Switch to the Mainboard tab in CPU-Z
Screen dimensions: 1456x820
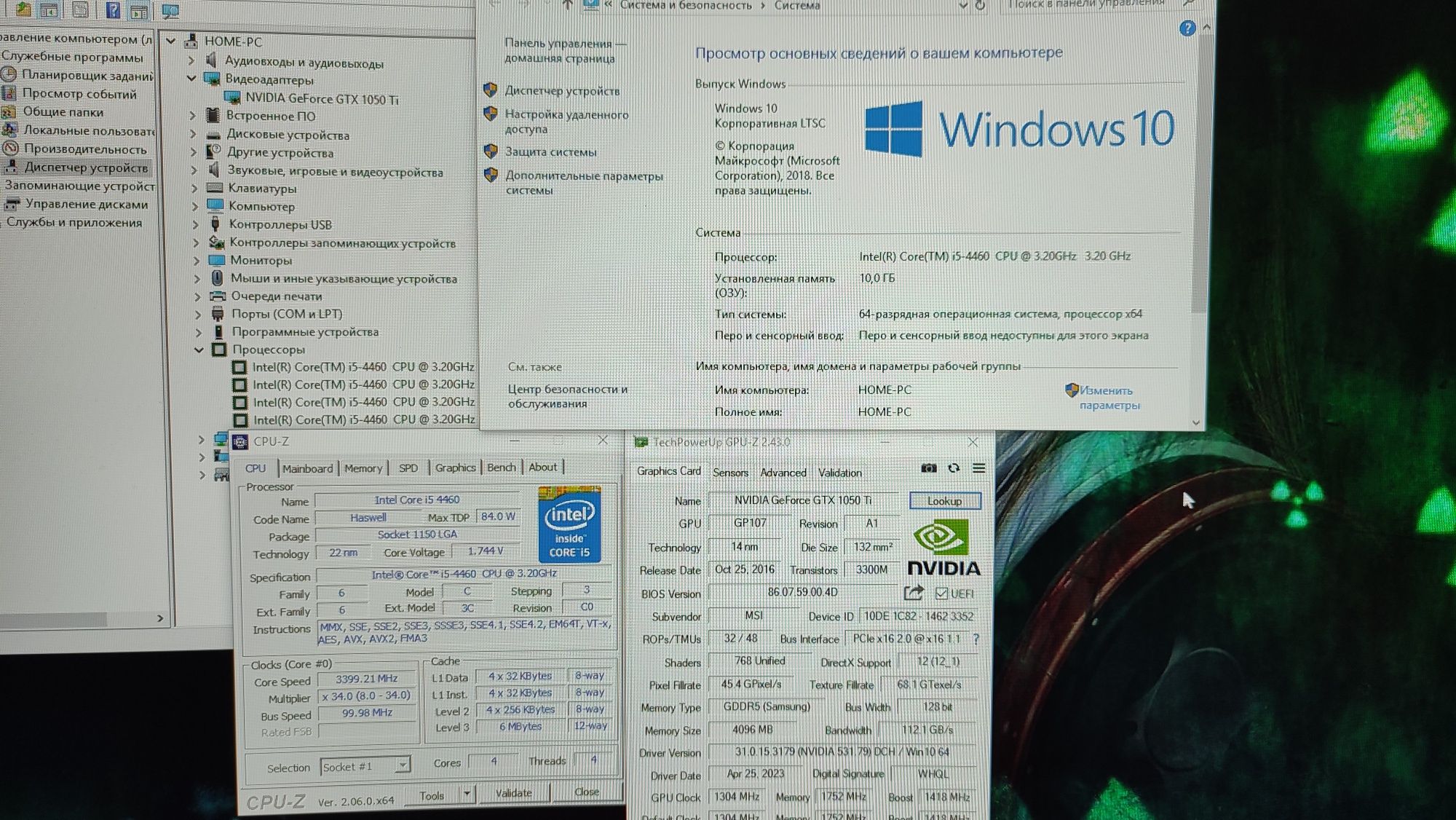tap(307, 468)
